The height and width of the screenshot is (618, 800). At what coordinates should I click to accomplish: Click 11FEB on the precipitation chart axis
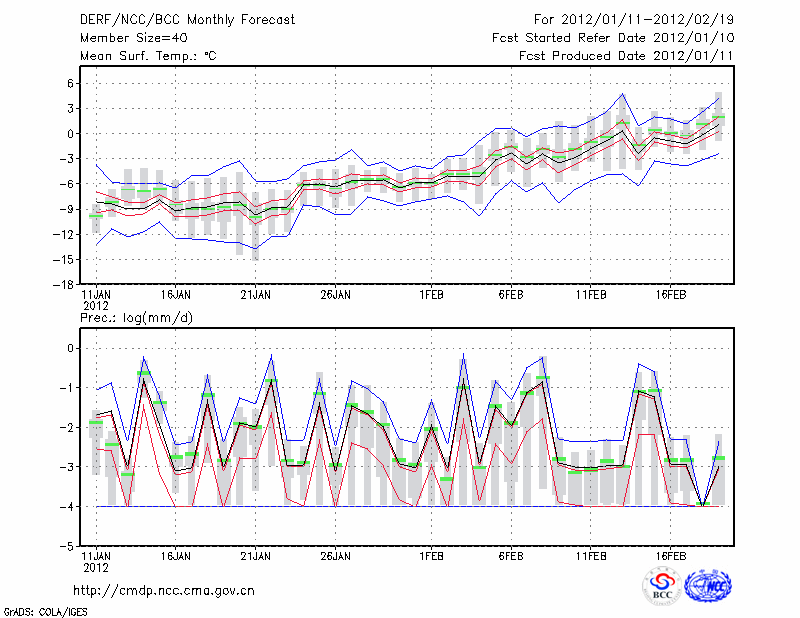coord(591,553)
